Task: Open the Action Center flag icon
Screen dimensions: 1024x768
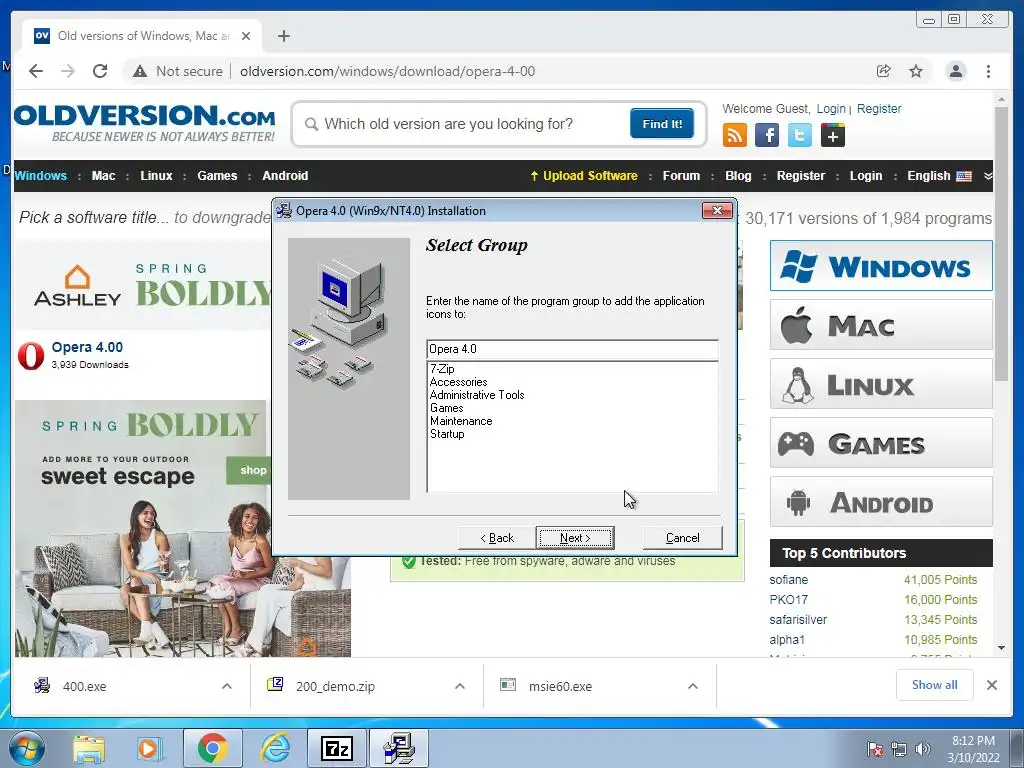Action: pos(874,749)
